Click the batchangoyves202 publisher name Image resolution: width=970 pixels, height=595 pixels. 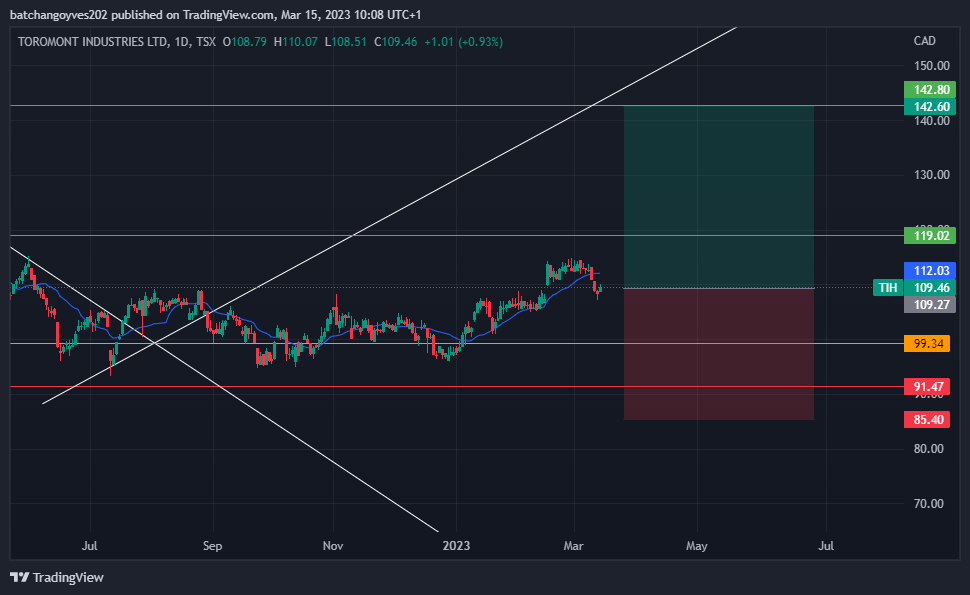pyautogui.click(x=59, y=14)
